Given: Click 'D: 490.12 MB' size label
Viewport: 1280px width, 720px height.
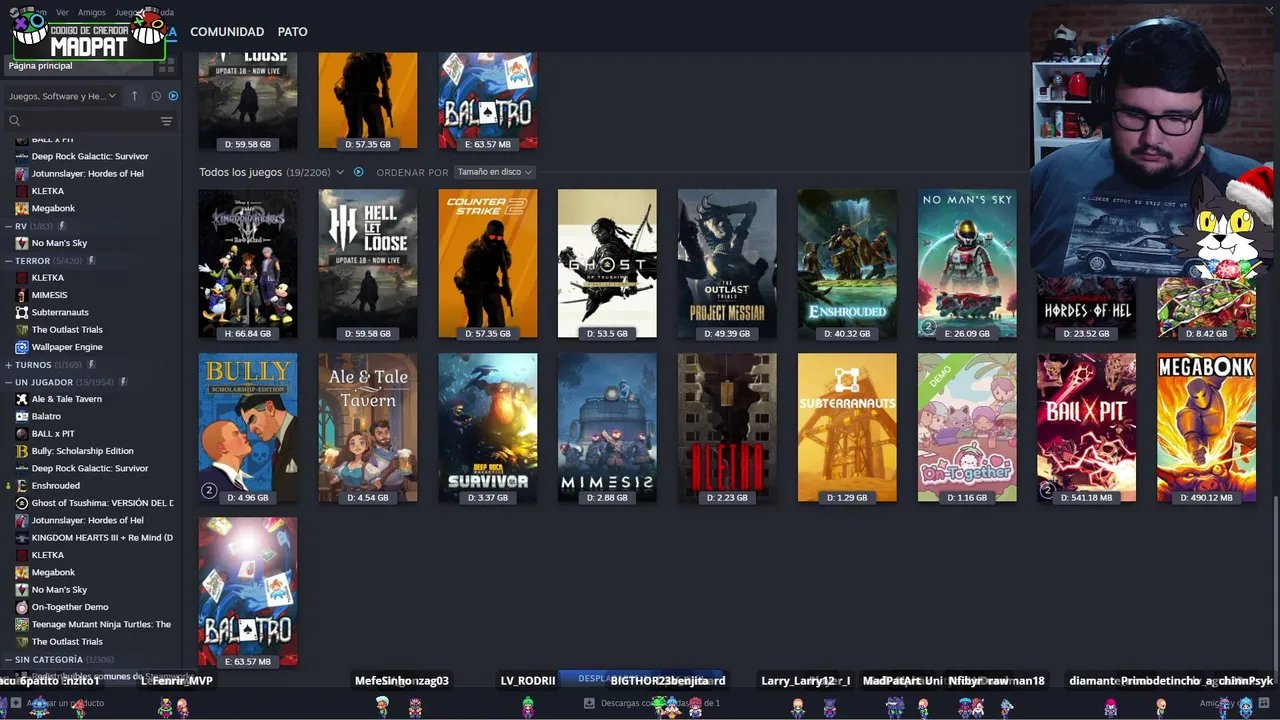Looking at the screenshot, I should [1206, 498].
